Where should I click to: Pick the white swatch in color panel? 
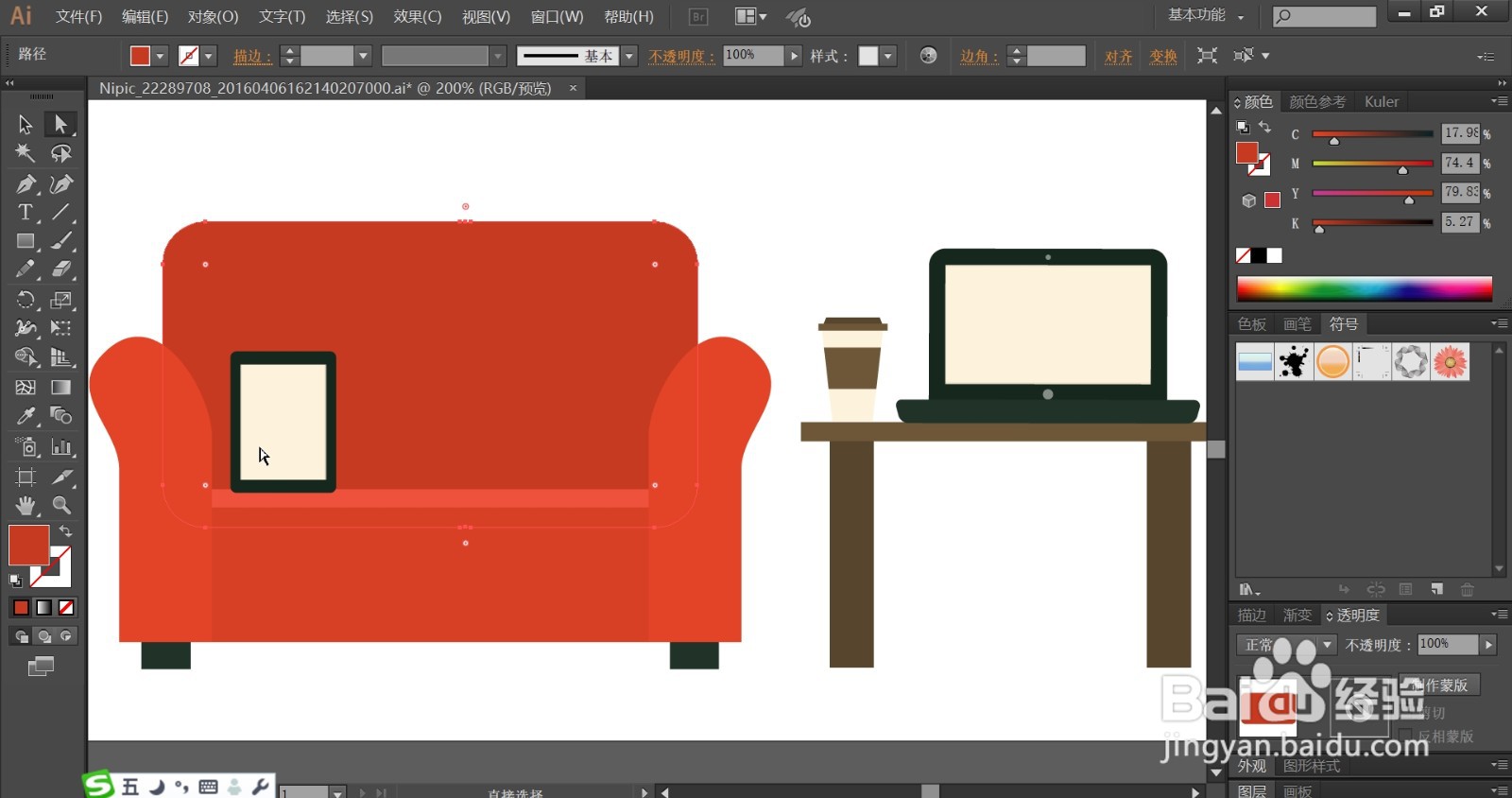point(1275,255)
